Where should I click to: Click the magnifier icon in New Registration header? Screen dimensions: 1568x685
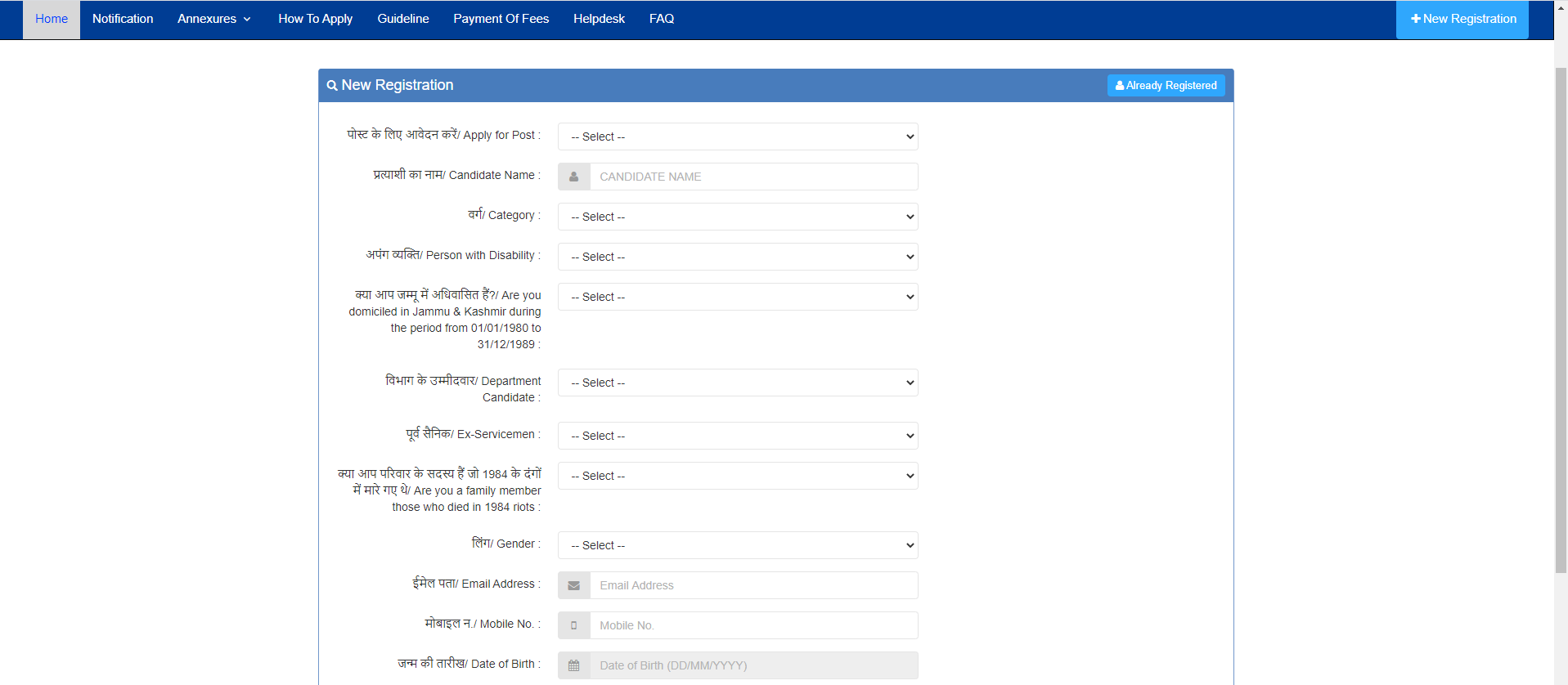click(x=332, y=86)
